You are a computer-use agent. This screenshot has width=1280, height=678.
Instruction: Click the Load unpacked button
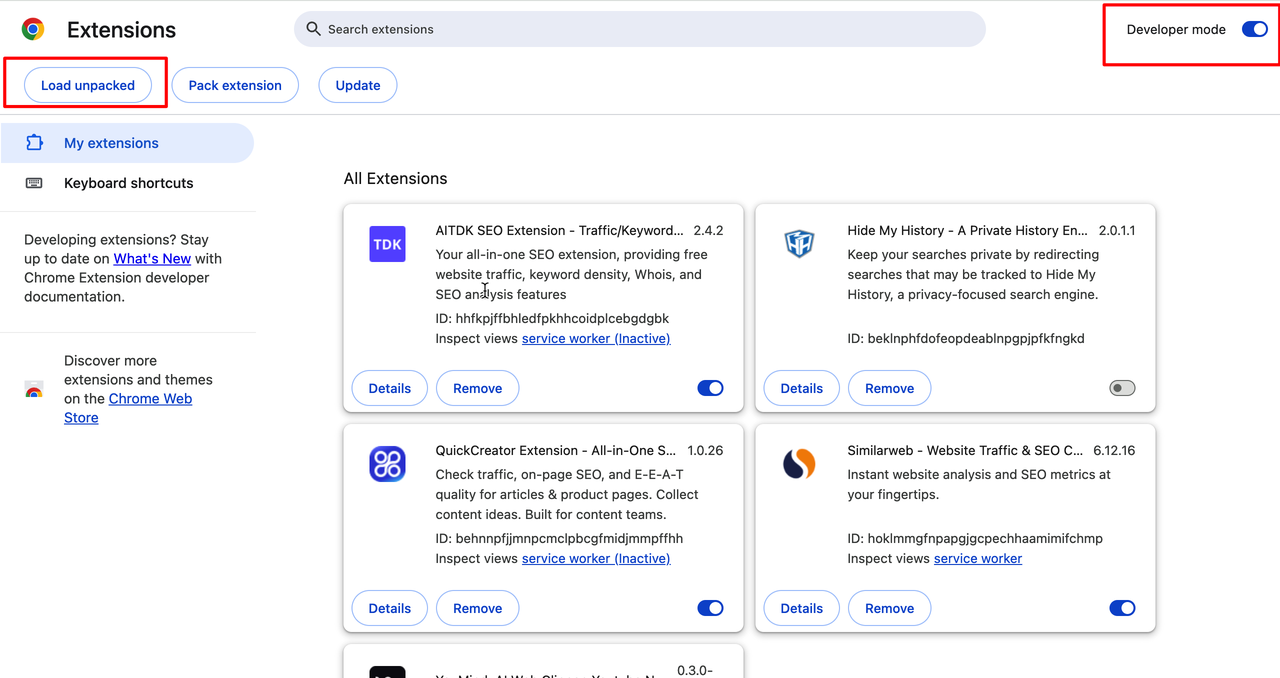[x=88, y=85]
